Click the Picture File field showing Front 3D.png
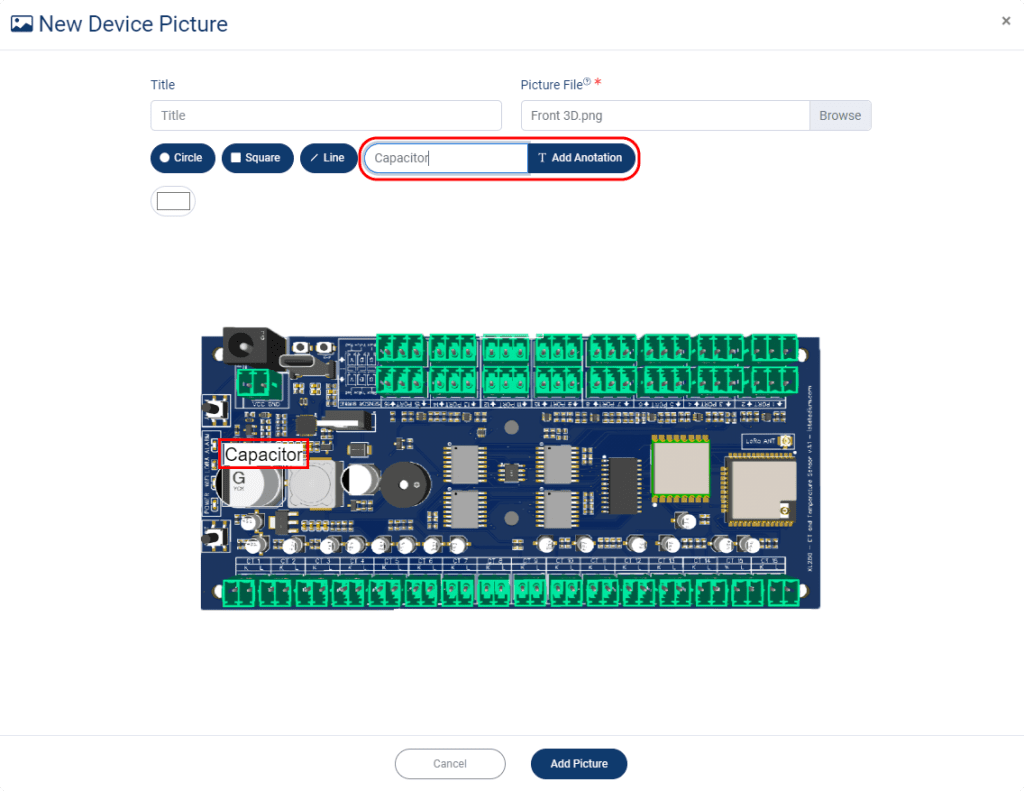 [x=664, y=115]
